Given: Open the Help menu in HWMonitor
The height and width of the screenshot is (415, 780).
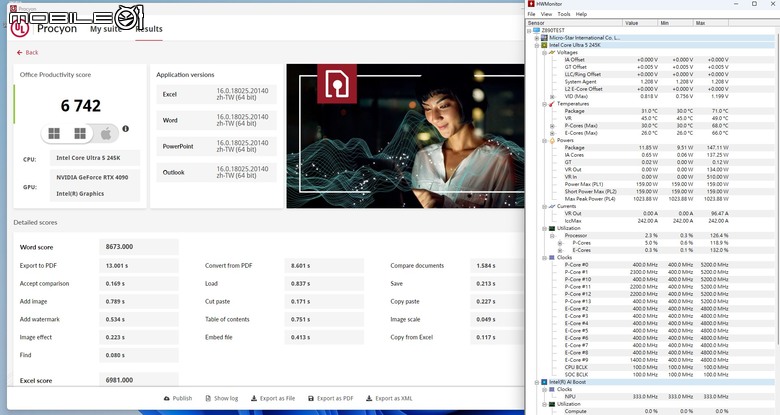Looking at the screenshot, I should pyautogui.click(x=581, y=14).
